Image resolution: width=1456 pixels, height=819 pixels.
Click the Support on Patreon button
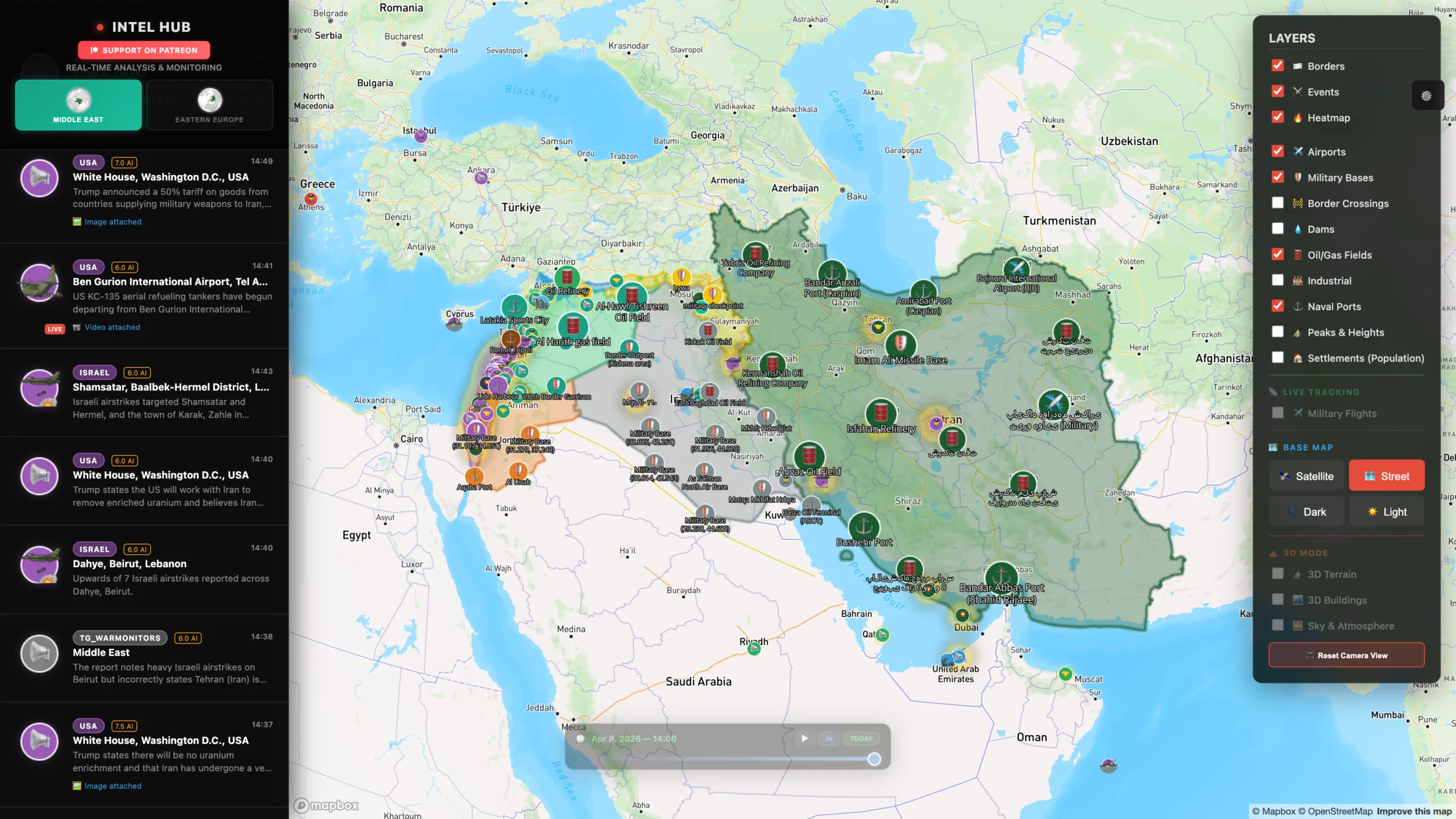pyautogui.click(x=144, y=50)
